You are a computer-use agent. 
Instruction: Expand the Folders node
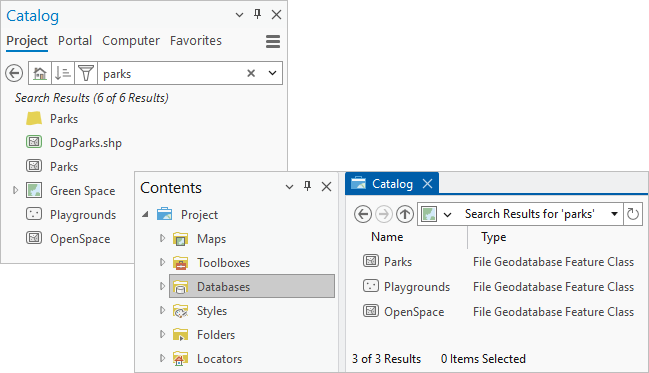[x=162, y=334]
